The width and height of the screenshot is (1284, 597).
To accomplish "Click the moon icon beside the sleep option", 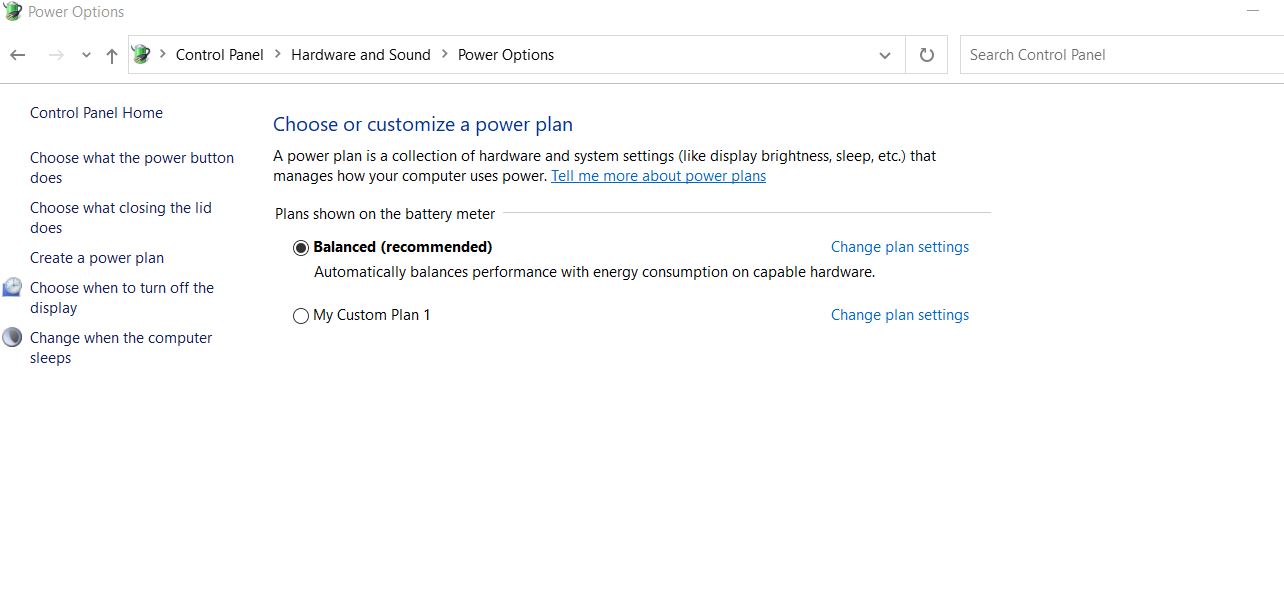I will coord(12,338).
